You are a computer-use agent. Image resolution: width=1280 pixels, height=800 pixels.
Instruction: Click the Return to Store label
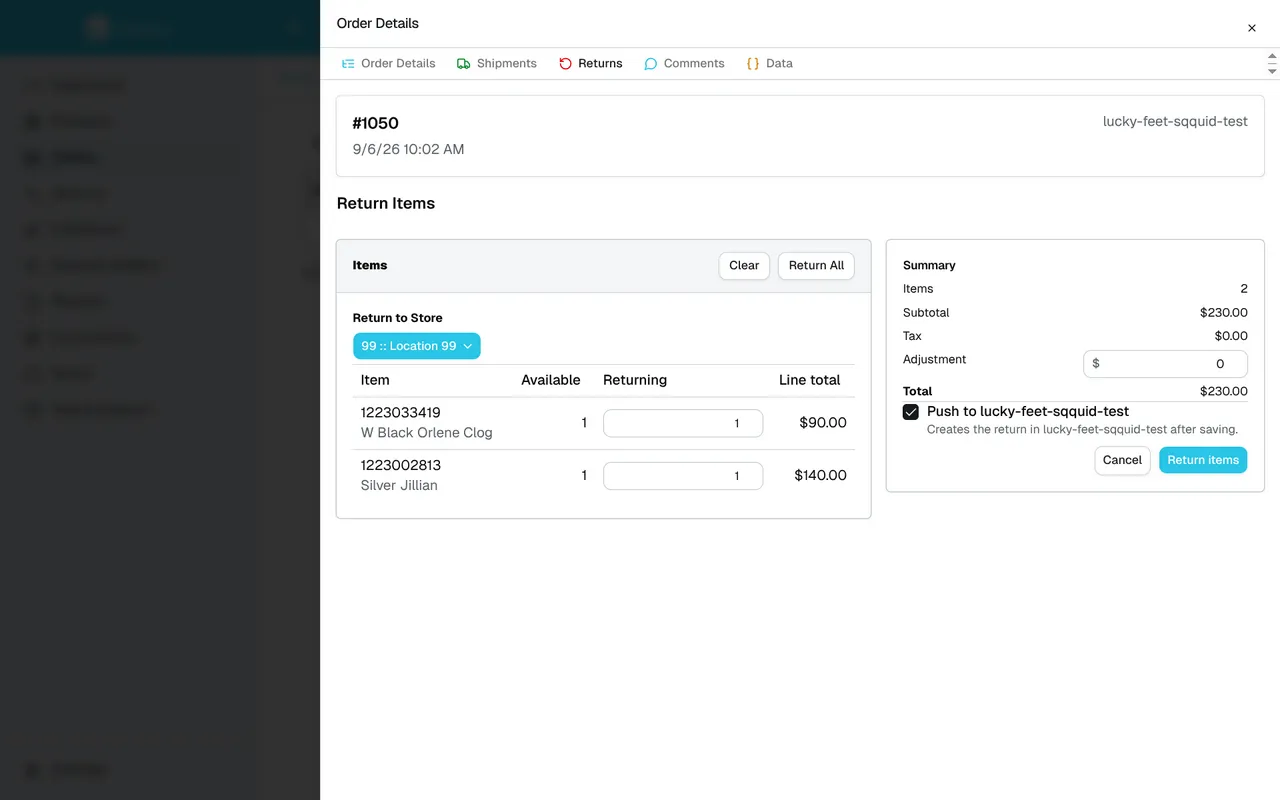pos(398,318)
